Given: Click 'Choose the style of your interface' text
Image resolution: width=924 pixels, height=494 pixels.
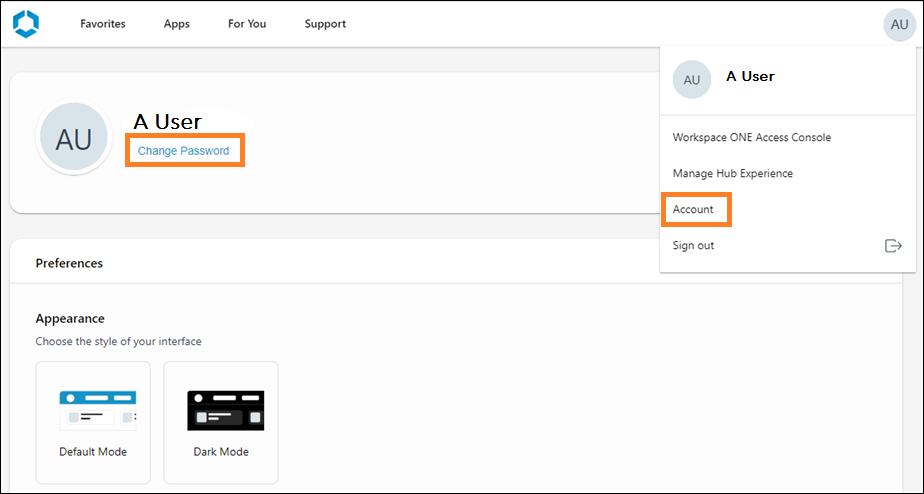Looking at the screenshot, I should tap(118, 341).
